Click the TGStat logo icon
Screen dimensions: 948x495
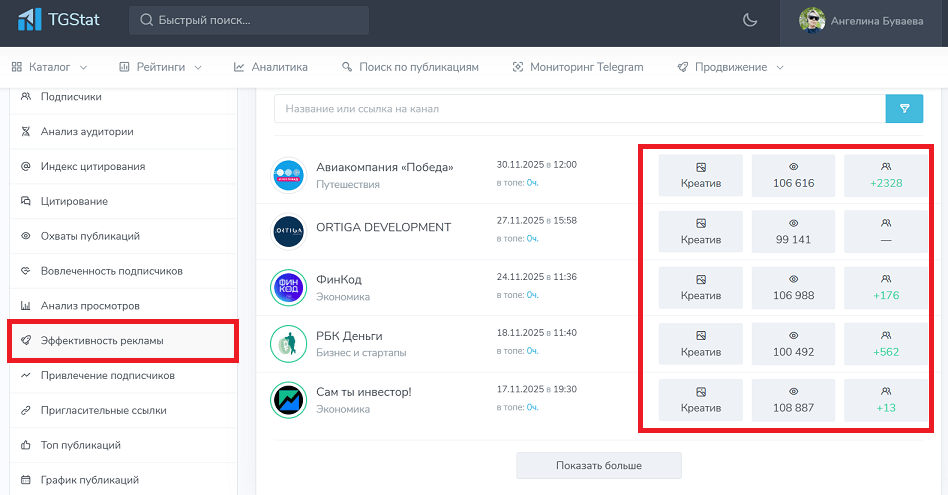(x=30, y=20)
